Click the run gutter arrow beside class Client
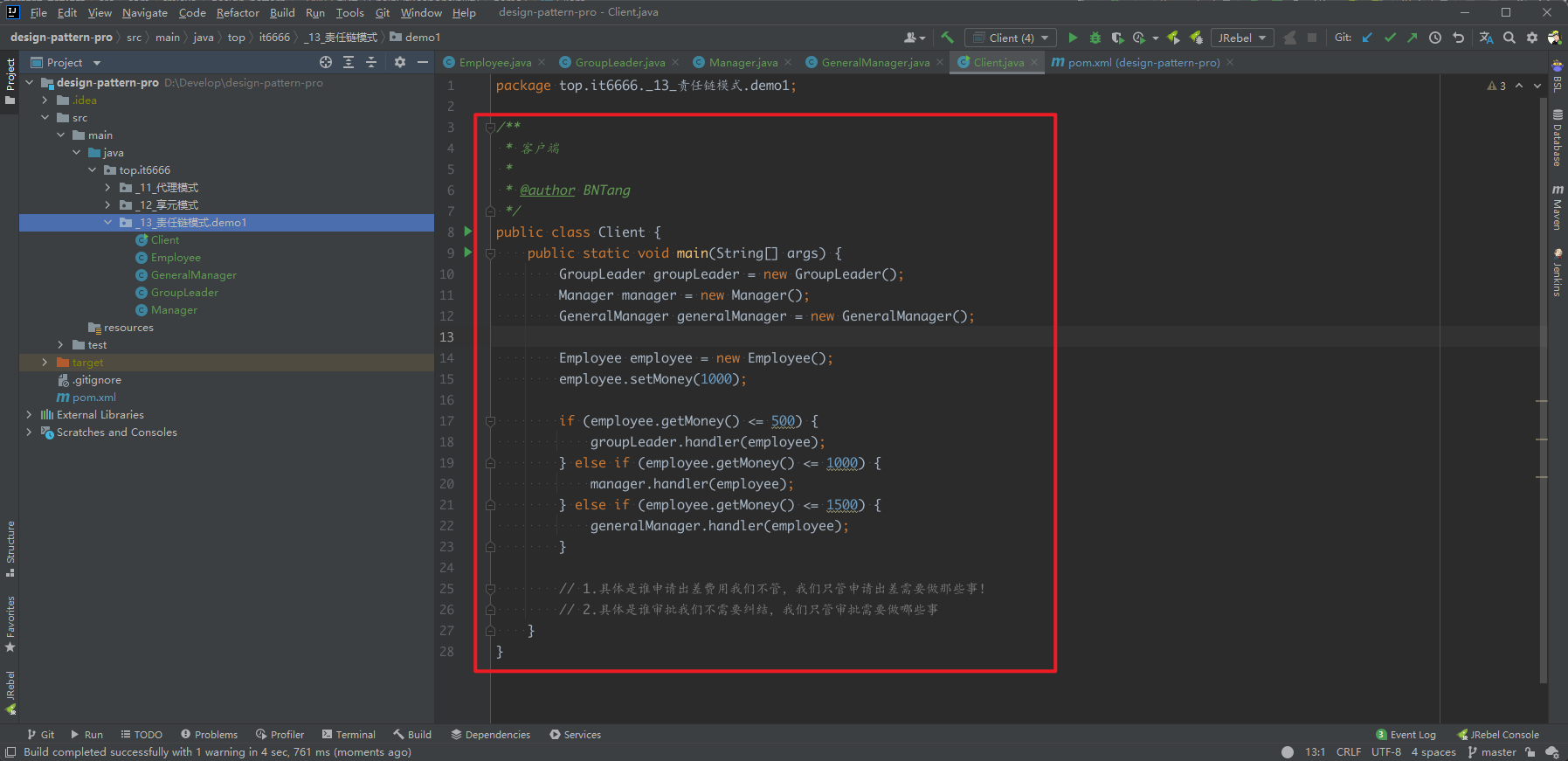 (468, 232)
